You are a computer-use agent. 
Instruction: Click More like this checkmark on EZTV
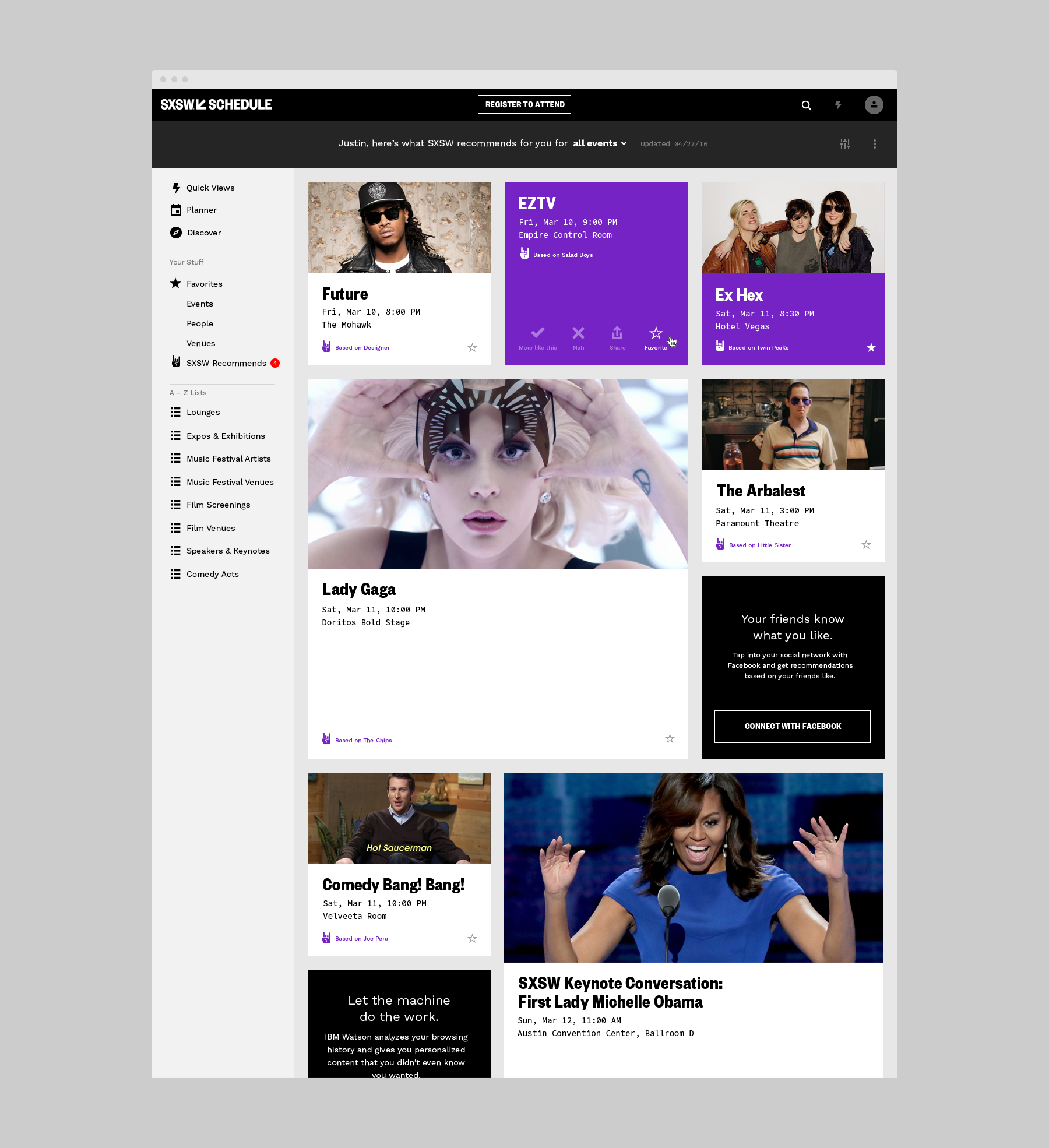pyautogui.click(x=538, y=333)
